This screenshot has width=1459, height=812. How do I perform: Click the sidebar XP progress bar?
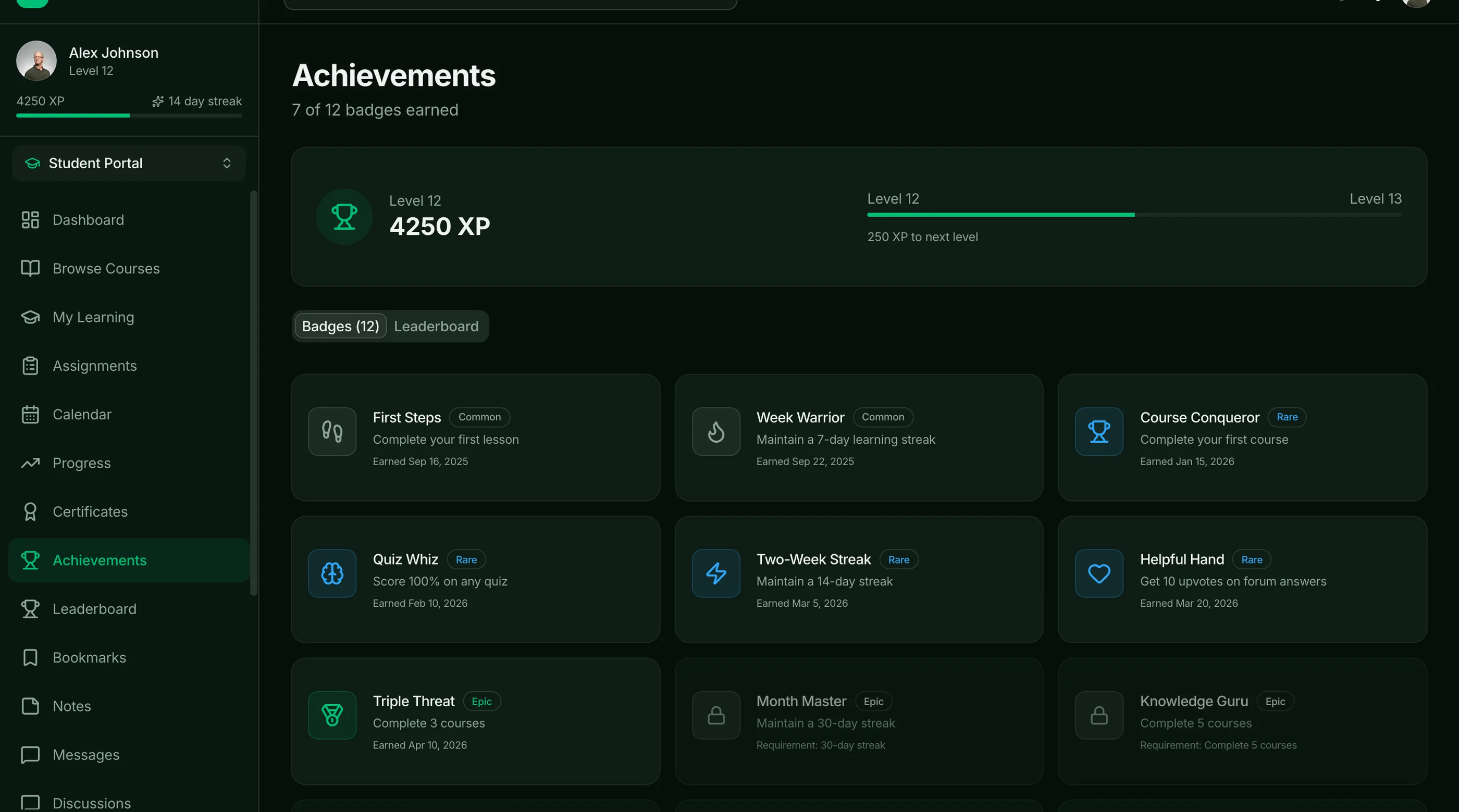[129, 116]
